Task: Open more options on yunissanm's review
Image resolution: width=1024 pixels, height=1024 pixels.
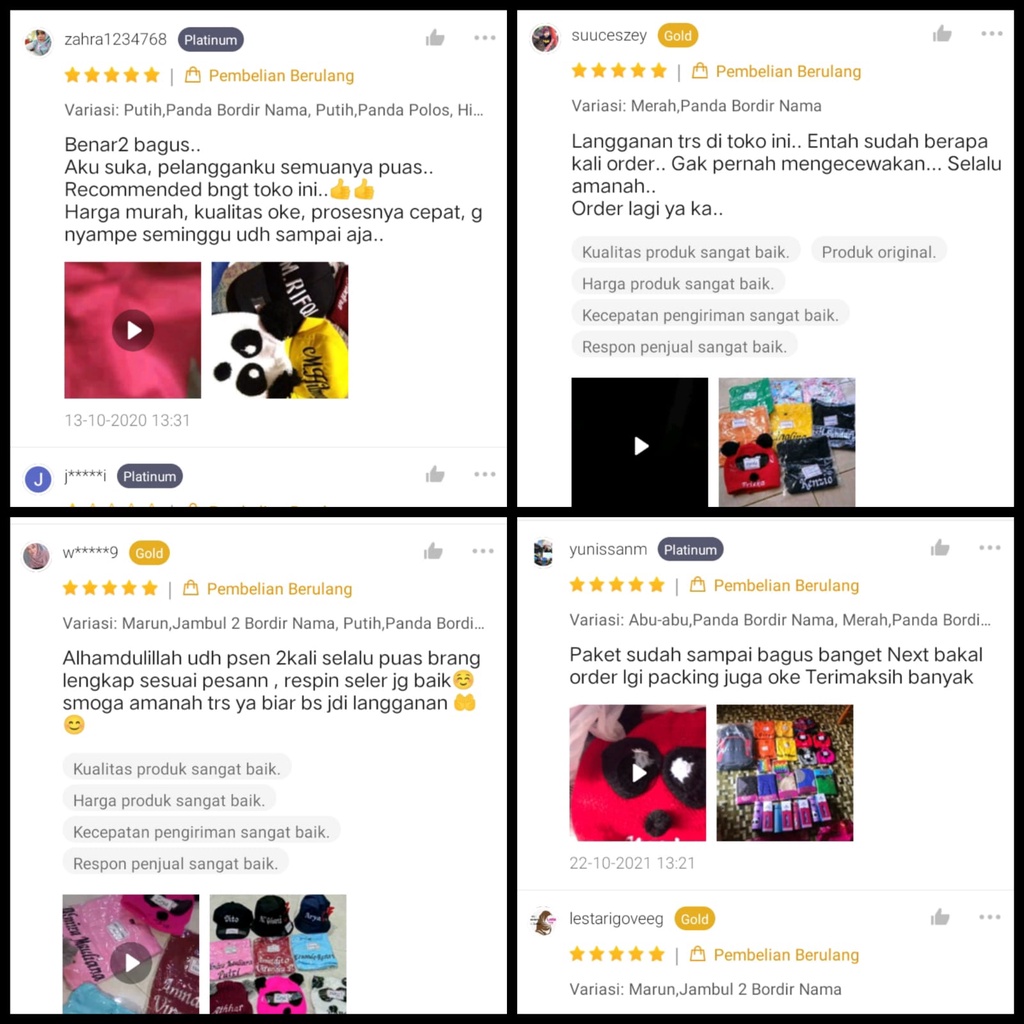Action: click(989, 547)
